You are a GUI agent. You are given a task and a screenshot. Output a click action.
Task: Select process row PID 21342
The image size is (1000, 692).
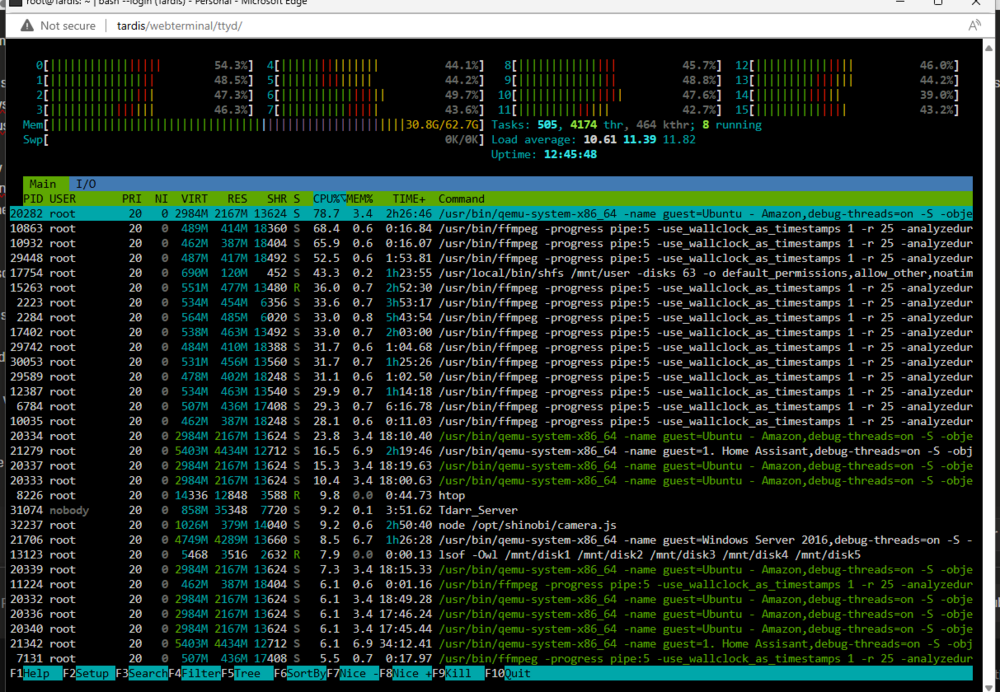pyautogui.click(x=491, y=644)
